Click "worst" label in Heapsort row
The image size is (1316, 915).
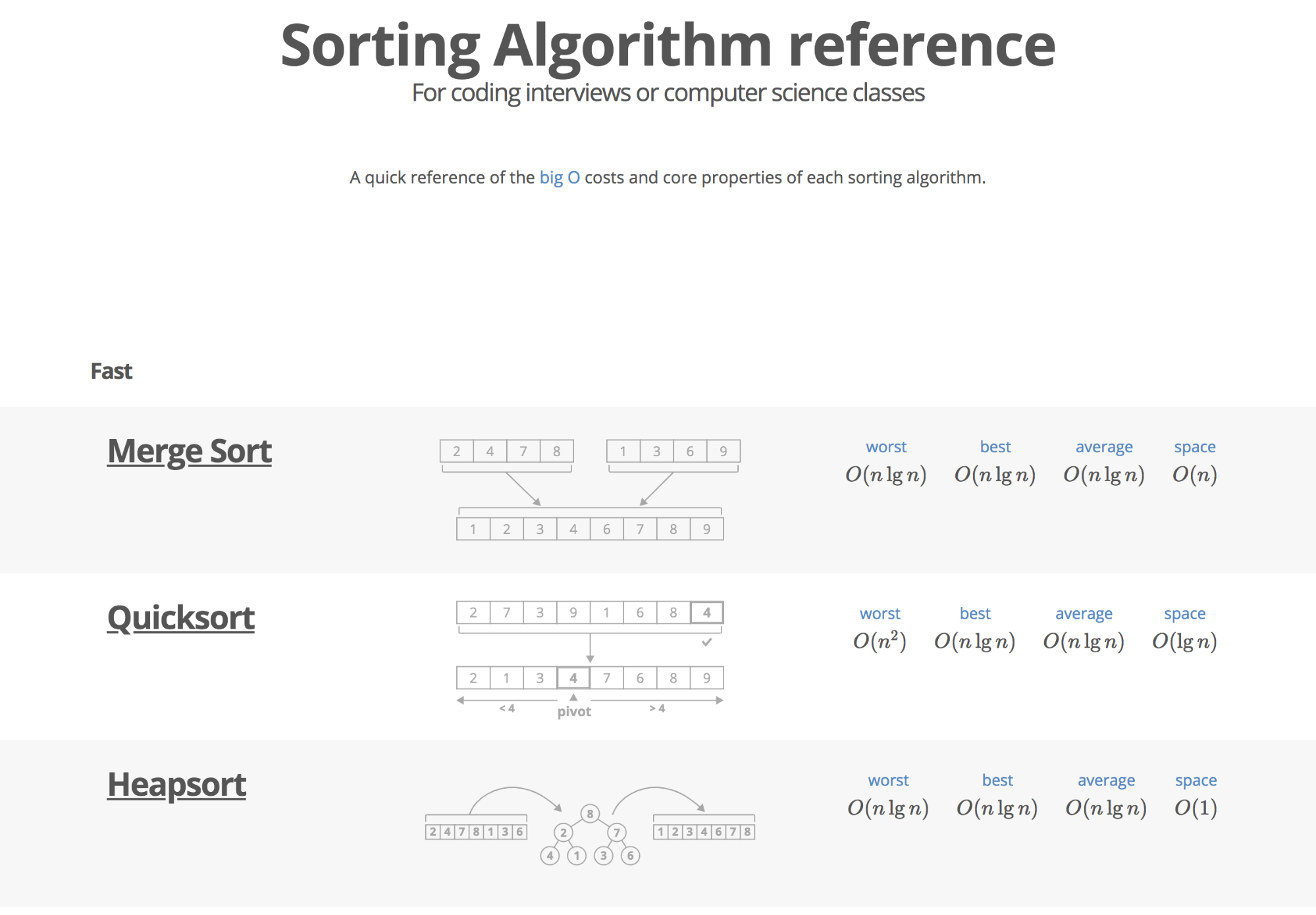click(x=887, y=780)
